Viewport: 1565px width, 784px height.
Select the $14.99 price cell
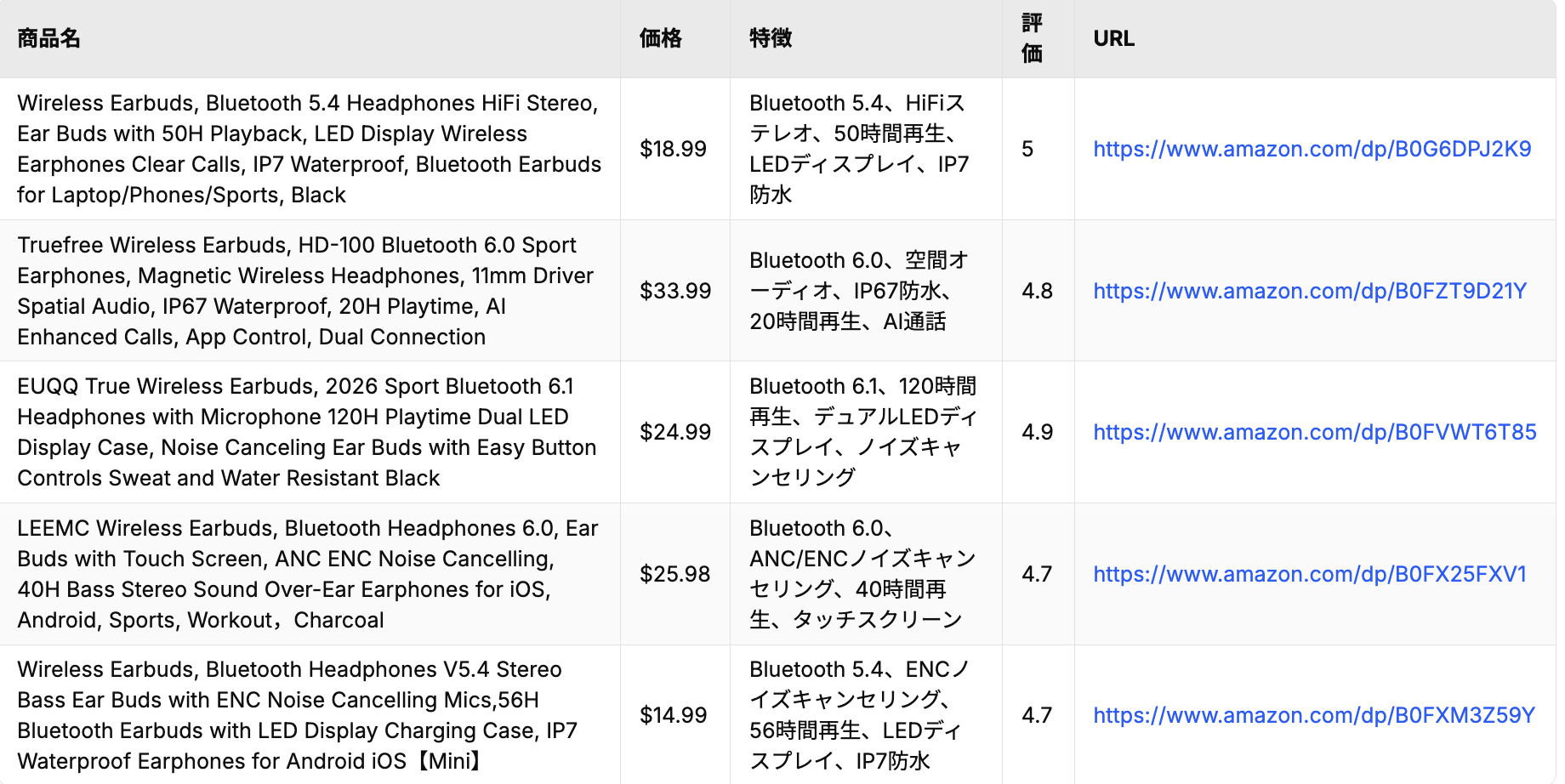coord(673,716)
